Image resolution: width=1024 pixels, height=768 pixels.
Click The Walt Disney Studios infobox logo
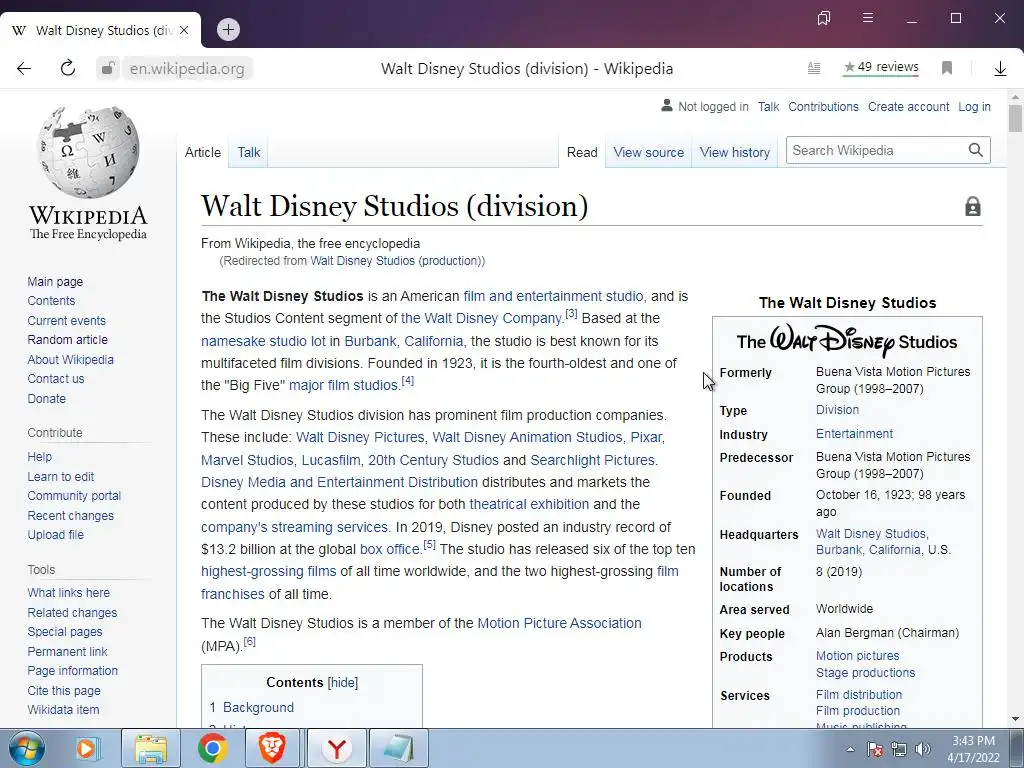point(847,340)
